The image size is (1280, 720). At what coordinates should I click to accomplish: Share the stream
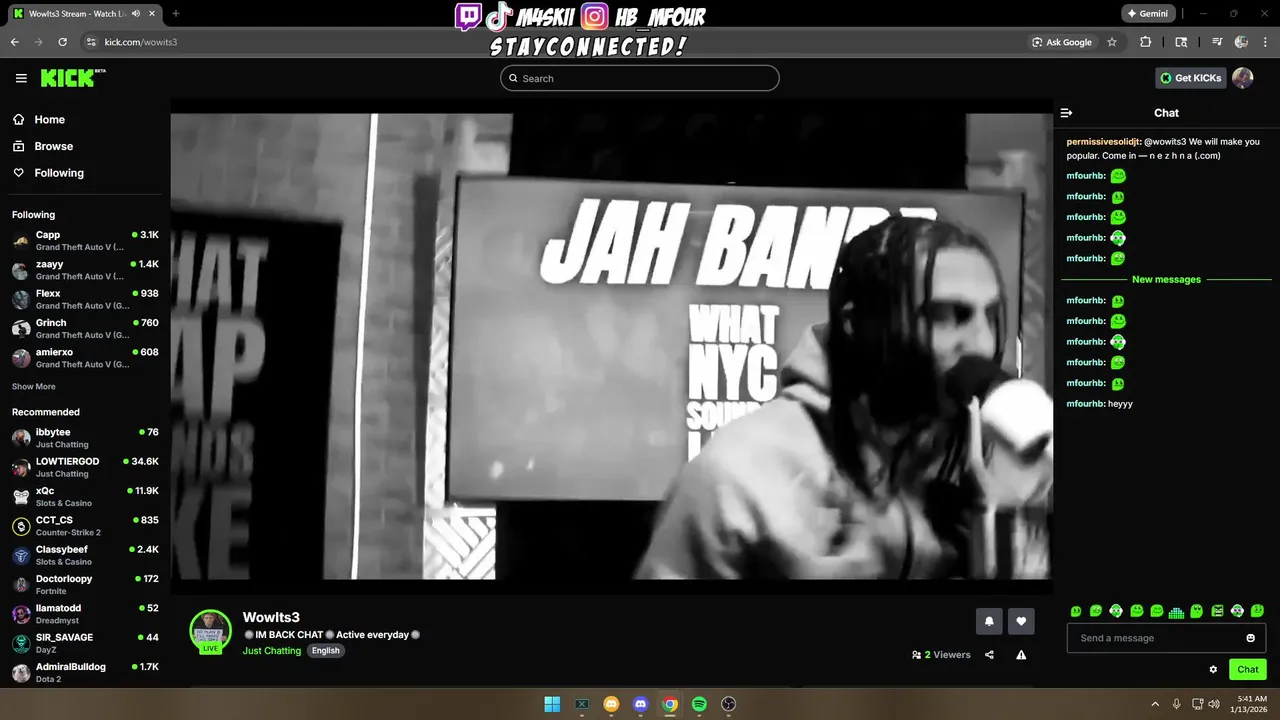click(989, 655)
